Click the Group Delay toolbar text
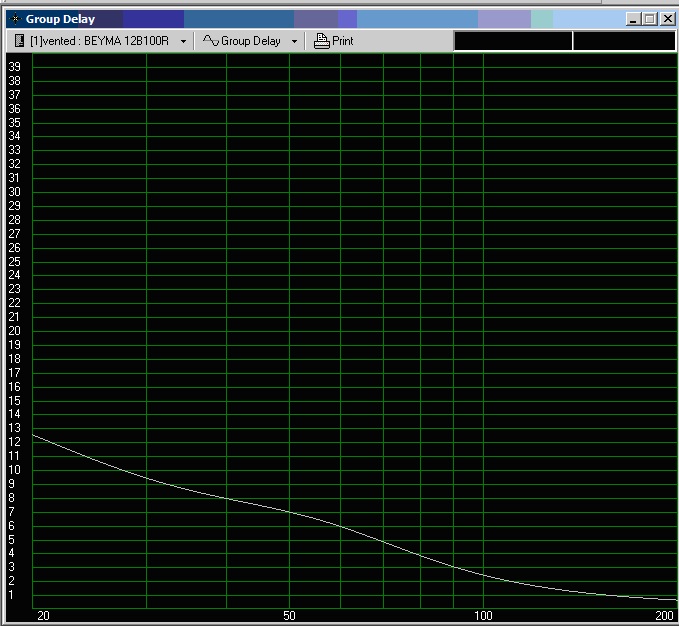The image size is (680, 626). 251,41
